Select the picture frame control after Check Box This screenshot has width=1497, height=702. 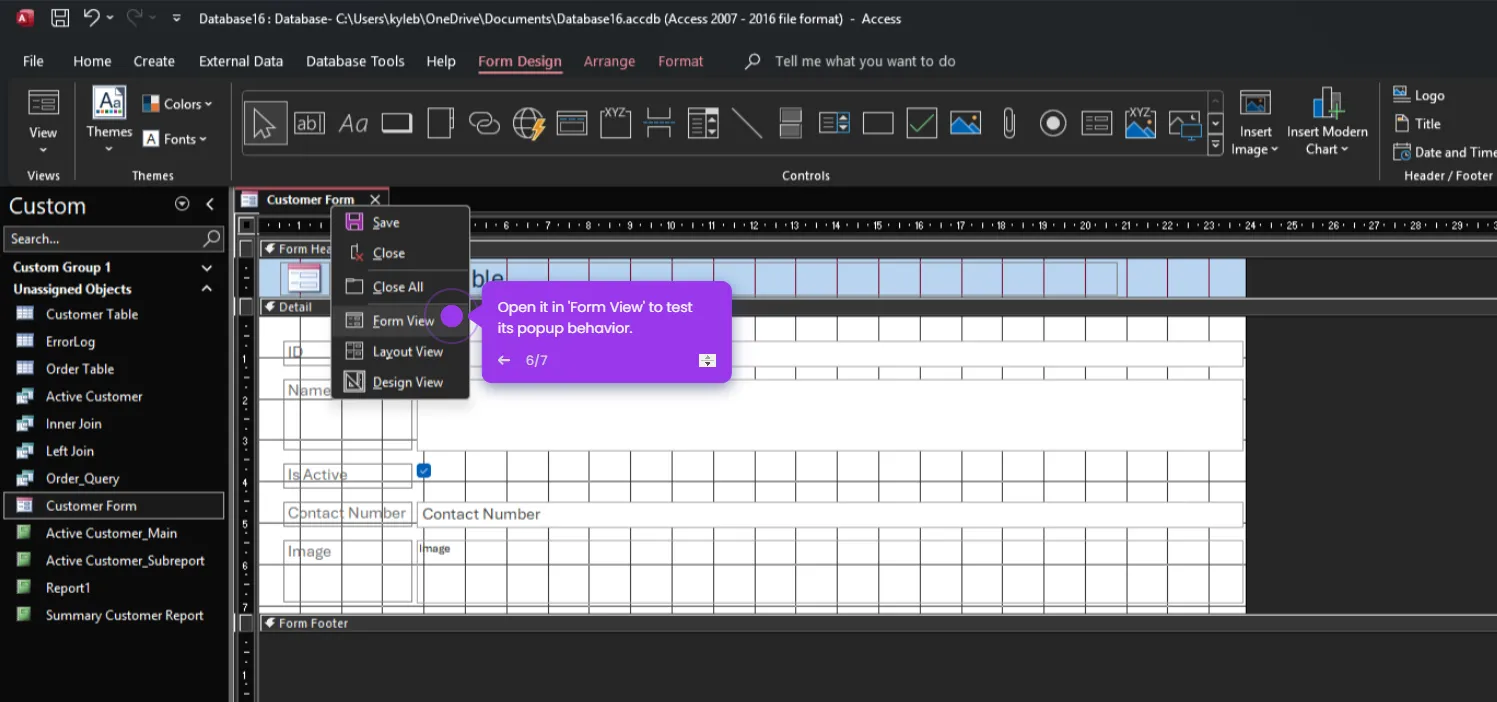(x=965, y=123)
